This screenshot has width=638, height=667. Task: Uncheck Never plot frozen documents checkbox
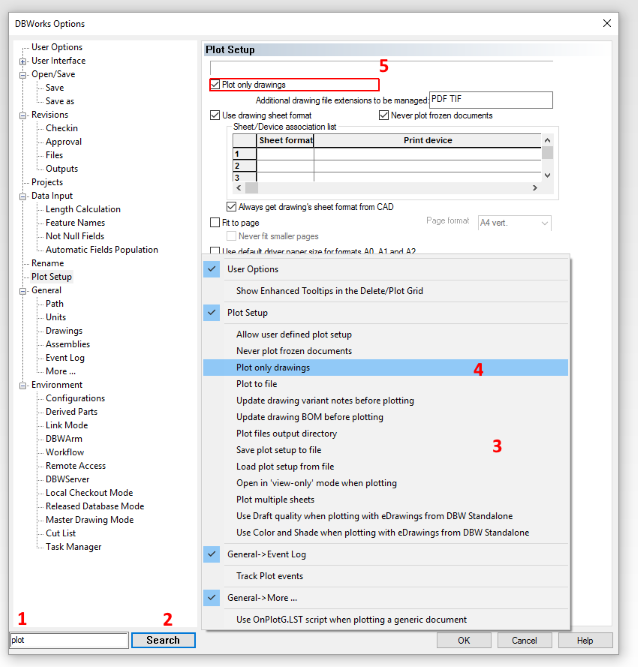384,115
